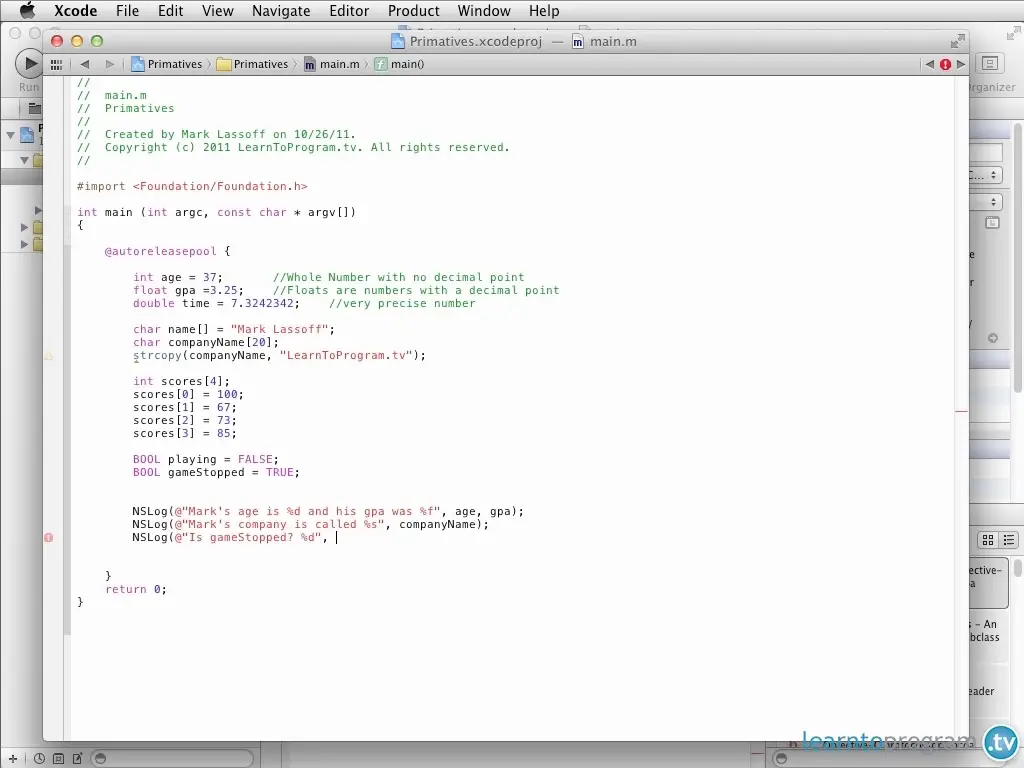Expand a collapsed folder triangle in the navigator
Image resolution: width=1024 pixels, height=768 pixels.
pyautogui.click(x=24, y=228)
